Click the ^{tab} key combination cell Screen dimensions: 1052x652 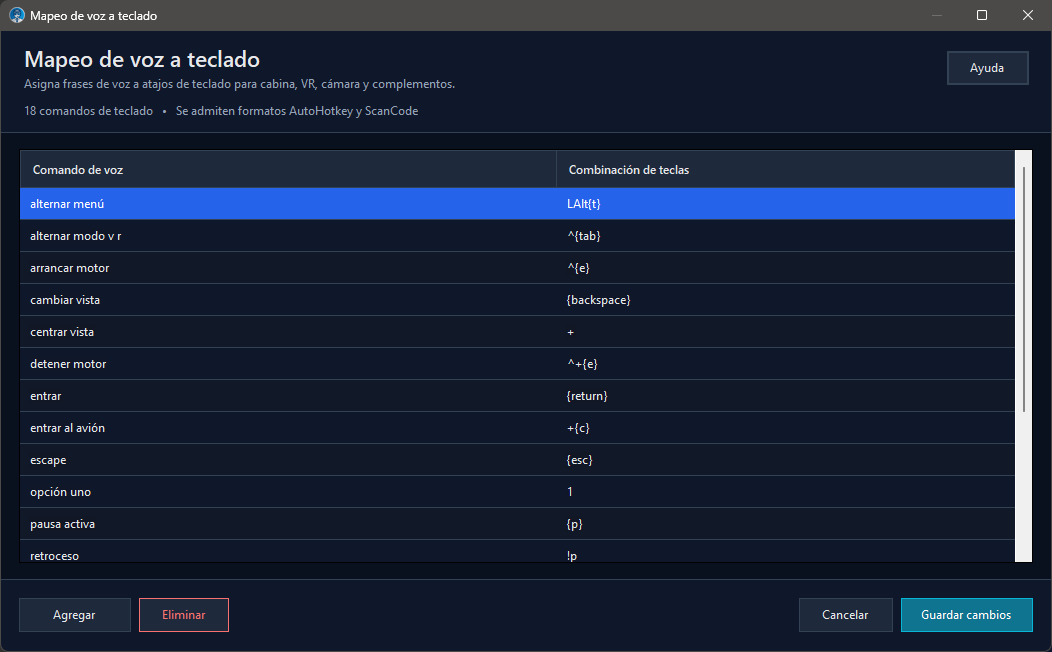coord(786,236)
